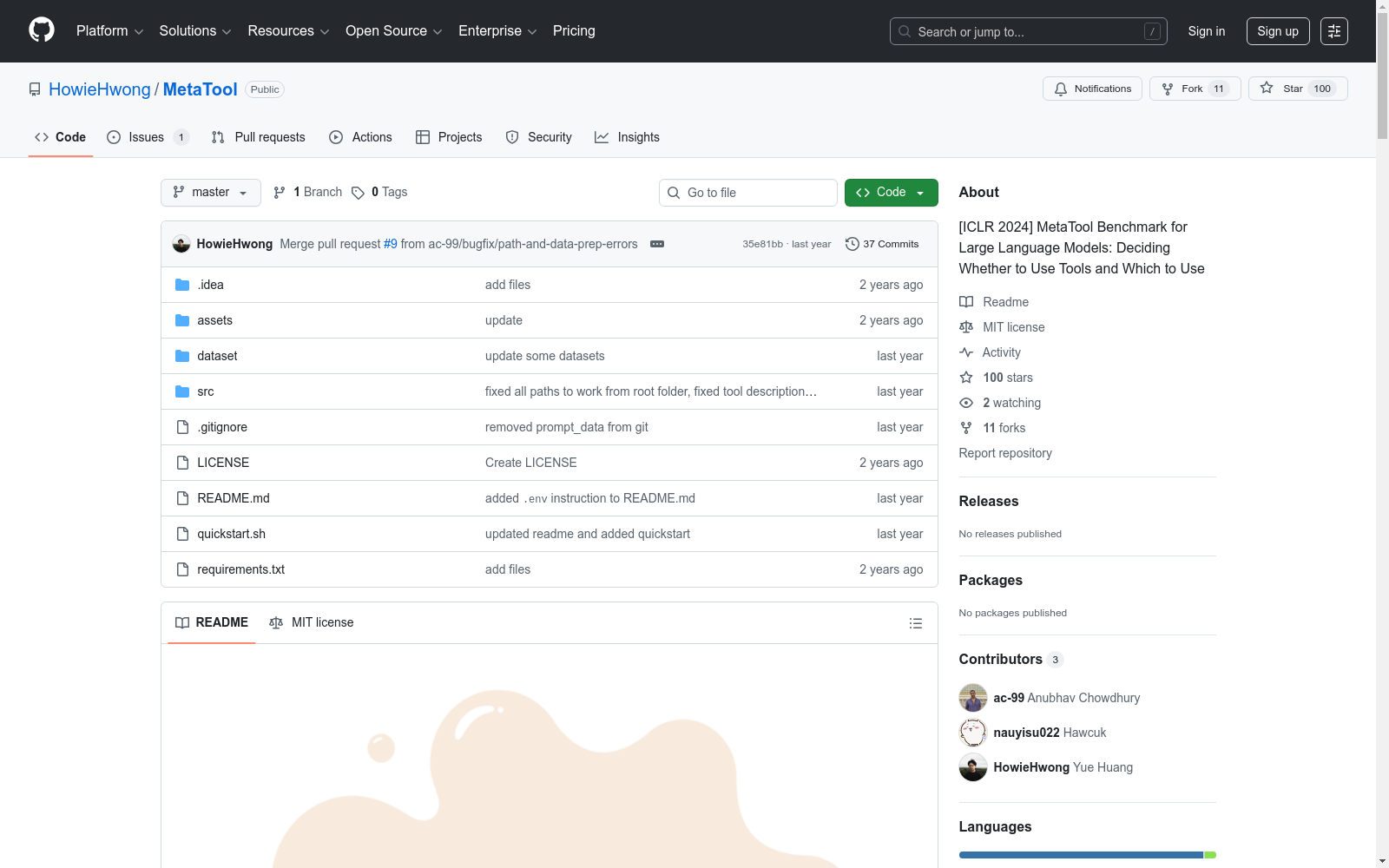Open commit hash 35e81bb
The height and width of the screenshot is (868, 1389).
point(762,245)
